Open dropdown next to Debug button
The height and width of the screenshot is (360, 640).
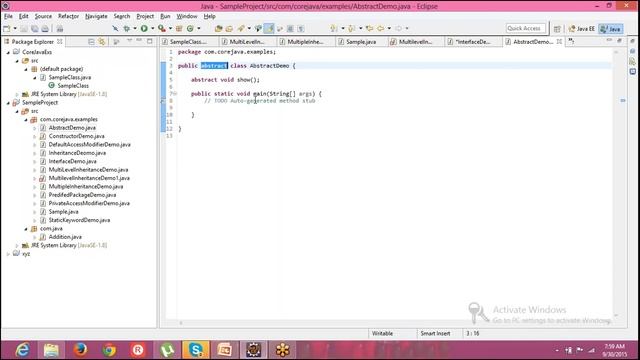135,29
